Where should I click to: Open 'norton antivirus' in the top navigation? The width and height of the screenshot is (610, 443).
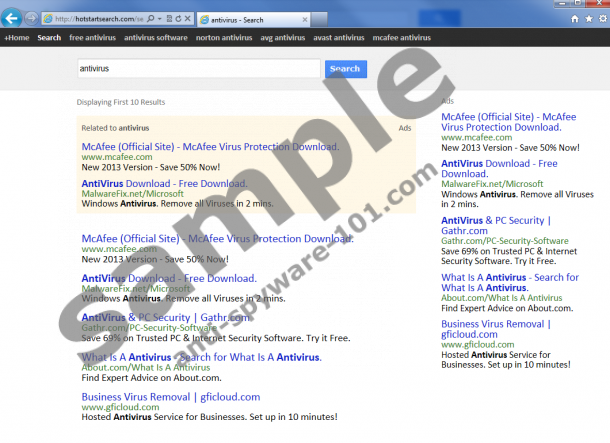pyautogui.click(x=224, y=38)
